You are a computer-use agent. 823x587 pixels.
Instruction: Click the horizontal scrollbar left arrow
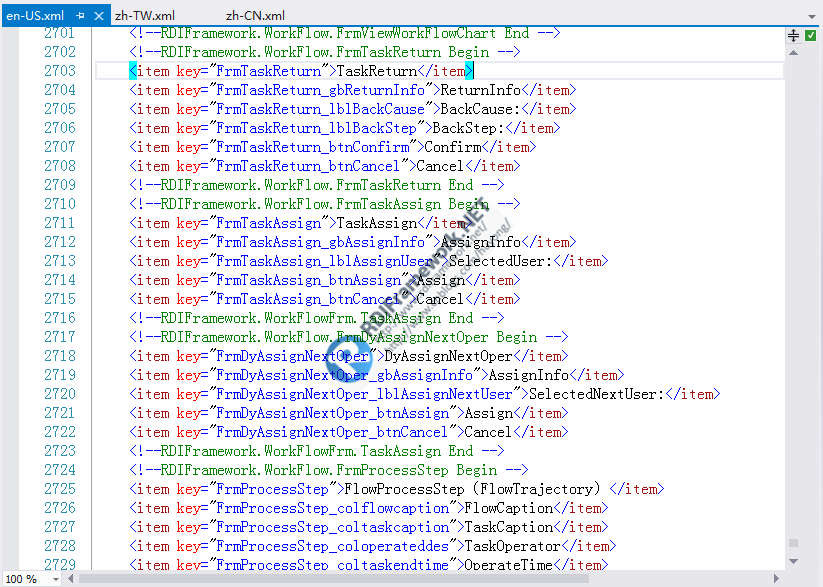point(70,579)
